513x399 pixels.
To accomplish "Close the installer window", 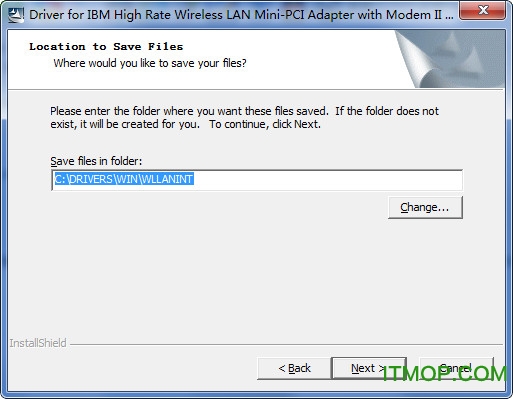I will click(482, 11).
